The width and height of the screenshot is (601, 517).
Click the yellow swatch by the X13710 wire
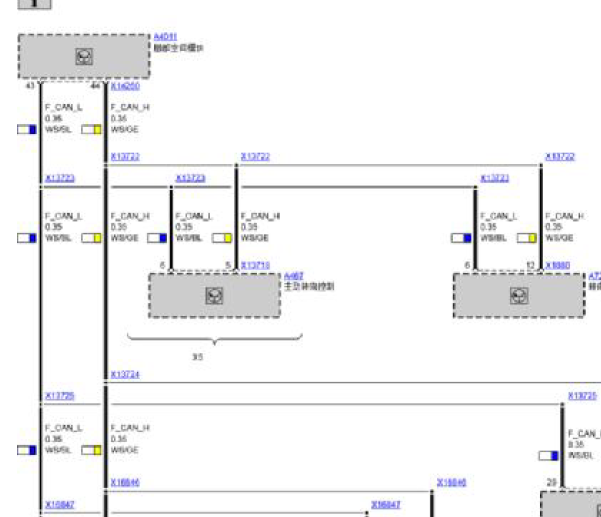[x=222, y=238]
